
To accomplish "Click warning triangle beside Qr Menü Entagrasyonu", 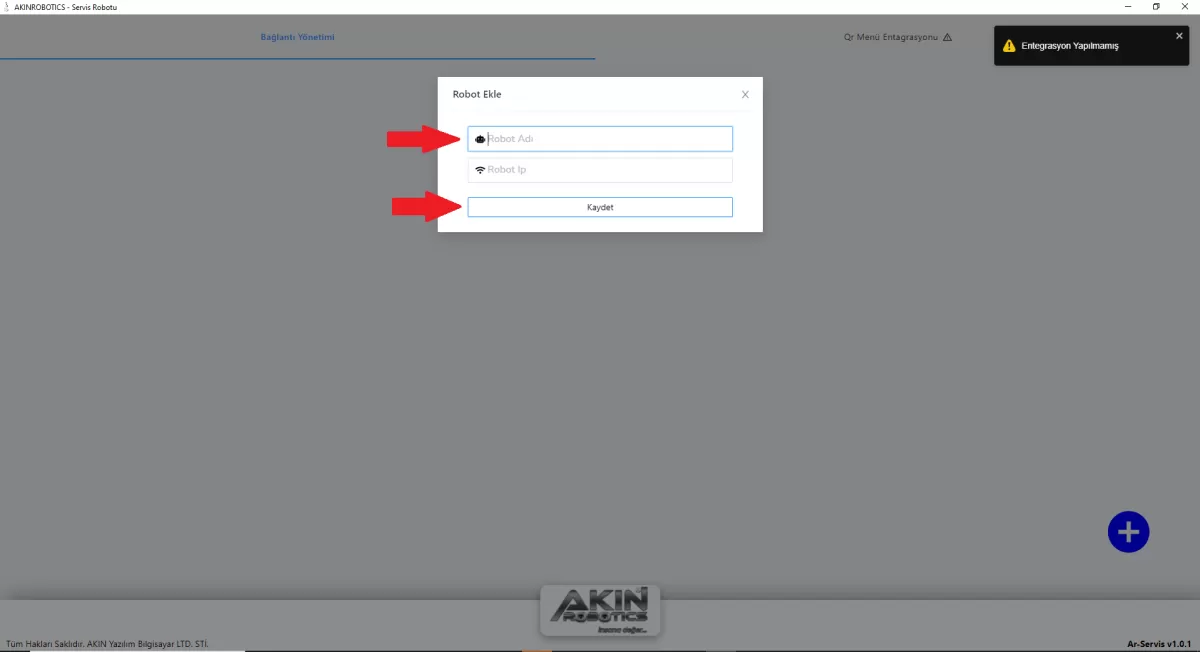I will coord(947,37).
